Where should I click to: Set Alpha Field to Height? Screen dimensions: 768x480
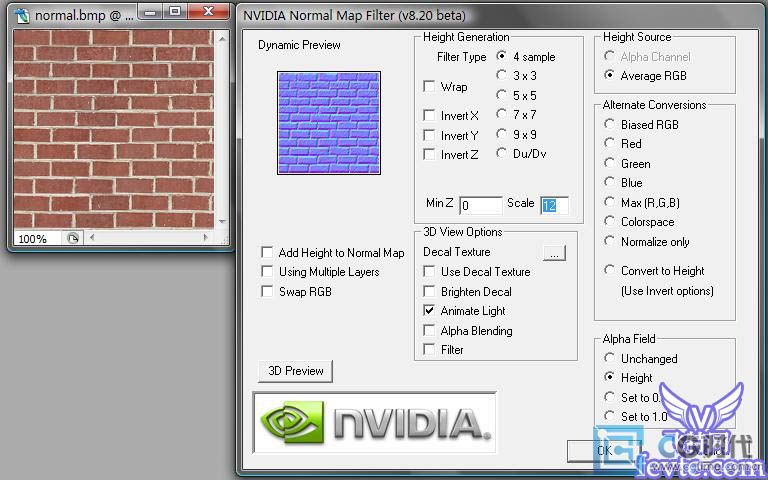click(x=609, y=377)
